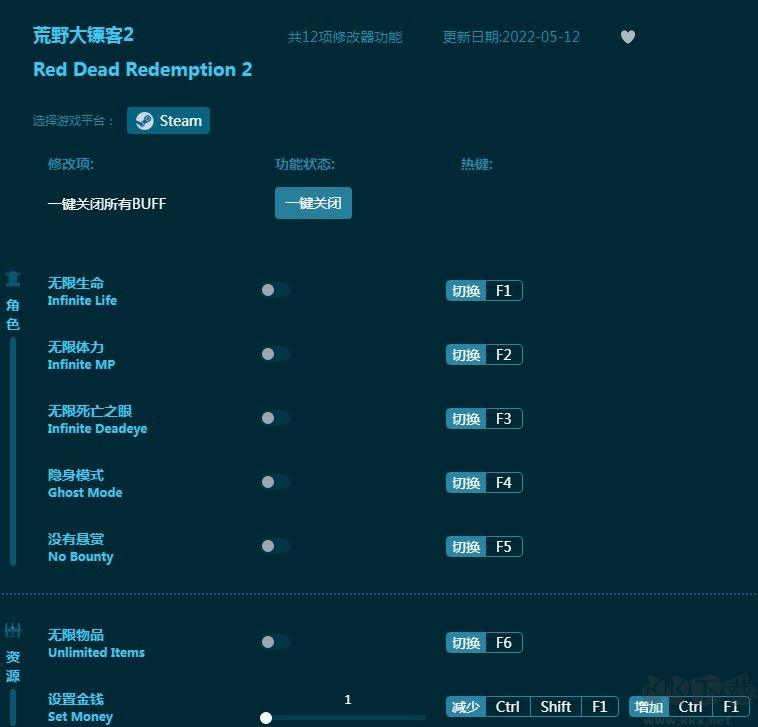Enable the Infinite MP switch
Viewport: 758px width, 727px height.
click(275, 354)
